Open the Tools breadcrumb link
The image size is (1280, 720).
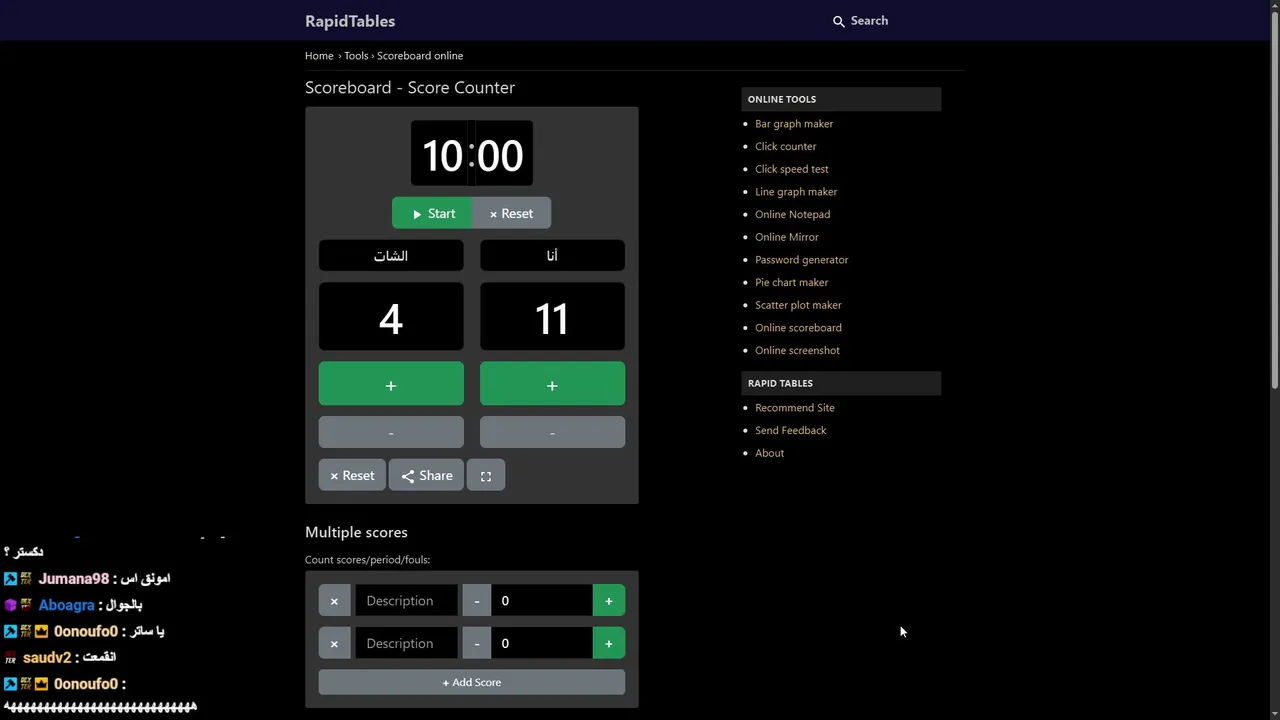pos(356,56)
